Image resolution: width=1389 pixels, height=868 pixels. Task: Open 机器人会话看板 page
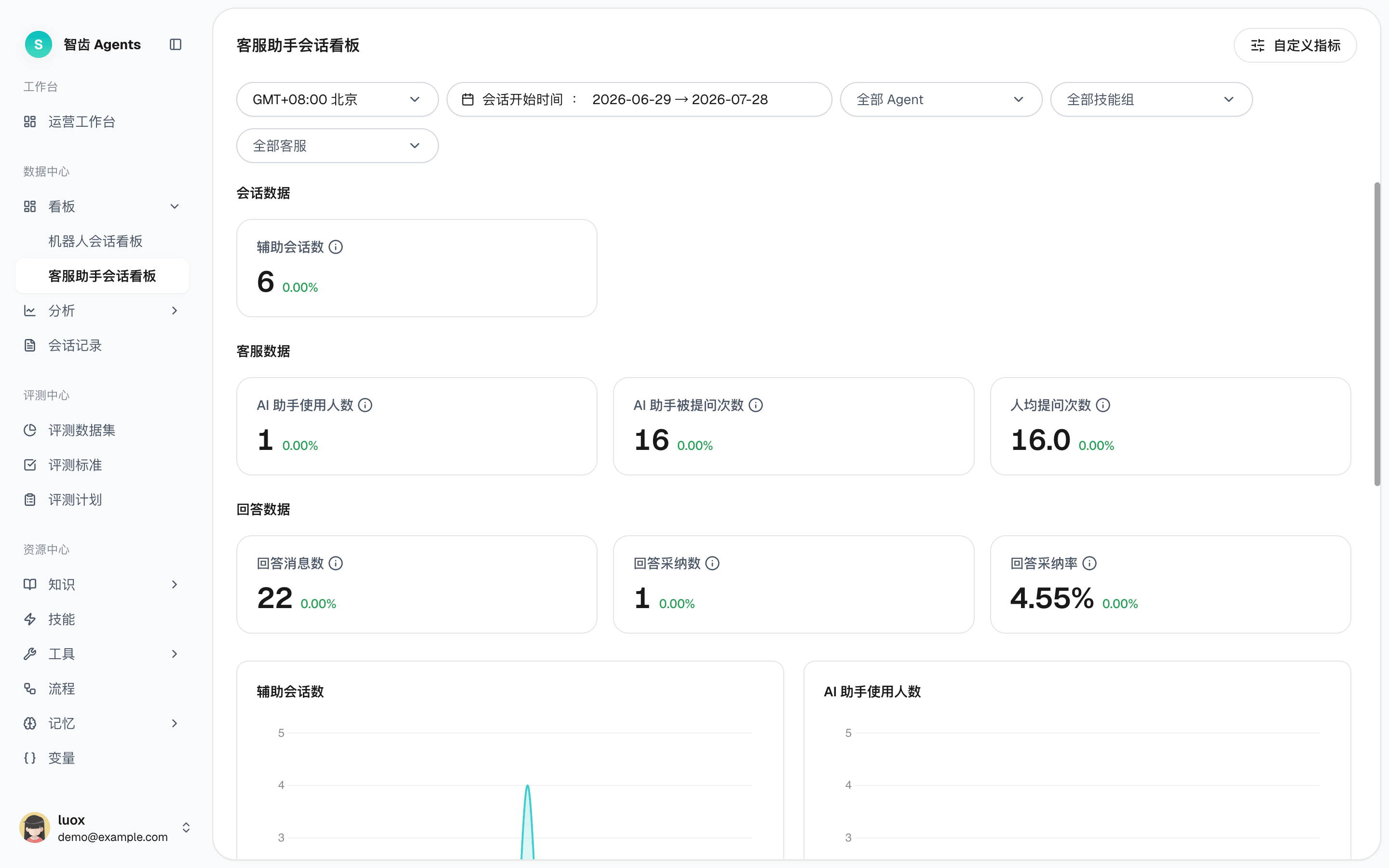tap(102, 241)
